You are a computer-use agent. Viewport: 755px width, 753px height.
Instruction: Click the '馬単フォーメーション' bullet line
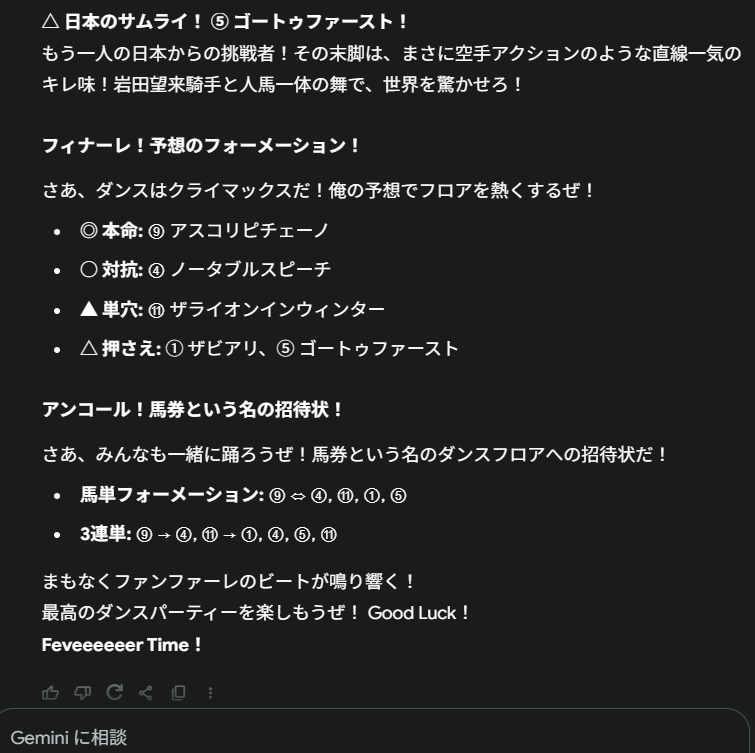click(243, 495)
